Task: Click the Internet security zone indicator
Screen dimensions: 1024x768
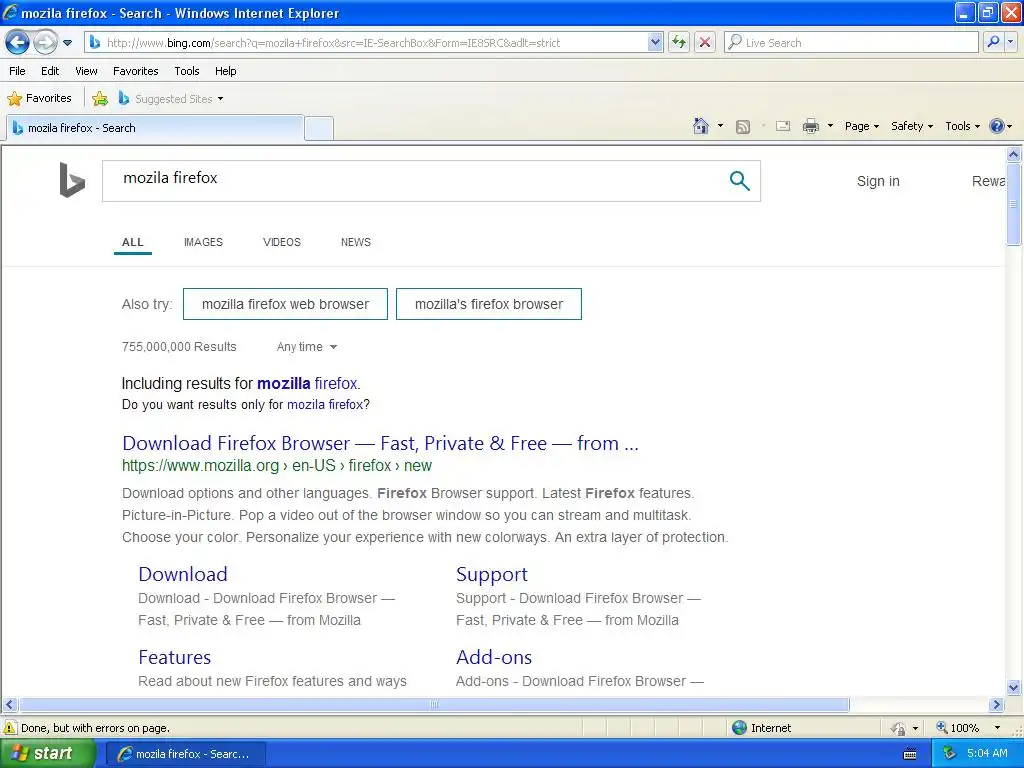Action: pyautogui.click(x=761, y=728)
